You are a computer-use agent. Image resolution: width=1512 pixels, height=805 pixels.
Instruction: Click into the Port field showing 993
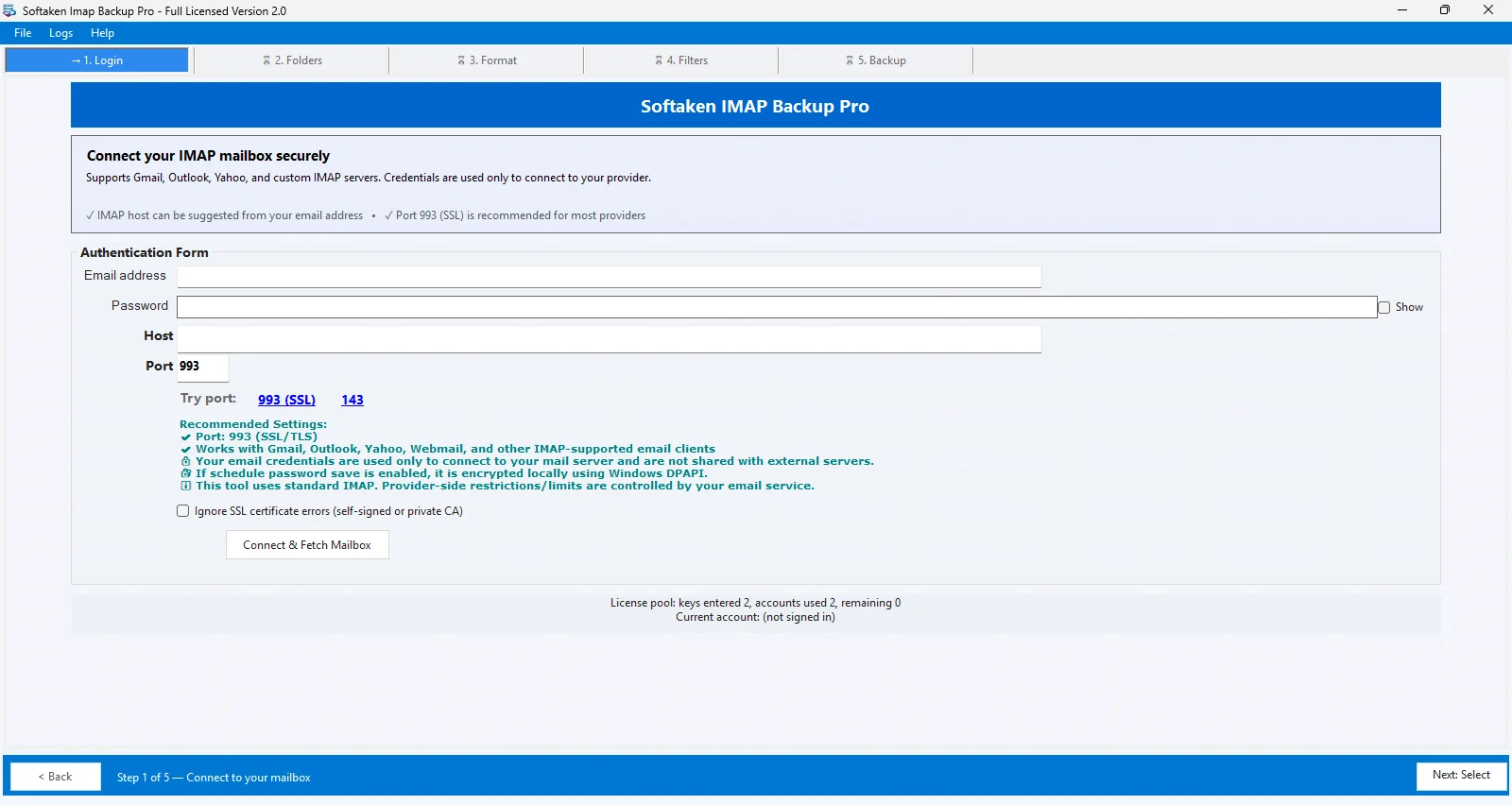(x=202, y=368)
